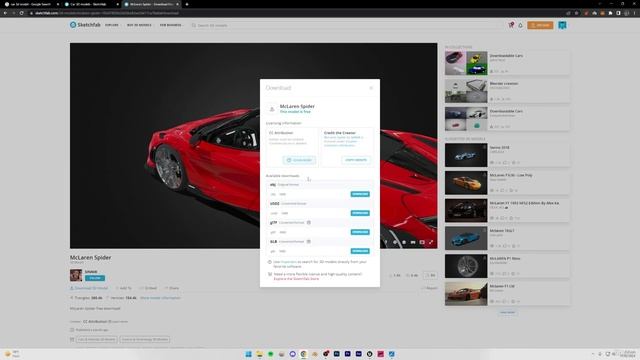
Task: Open Chrome from the taskbar
Action: coord(304,354)
